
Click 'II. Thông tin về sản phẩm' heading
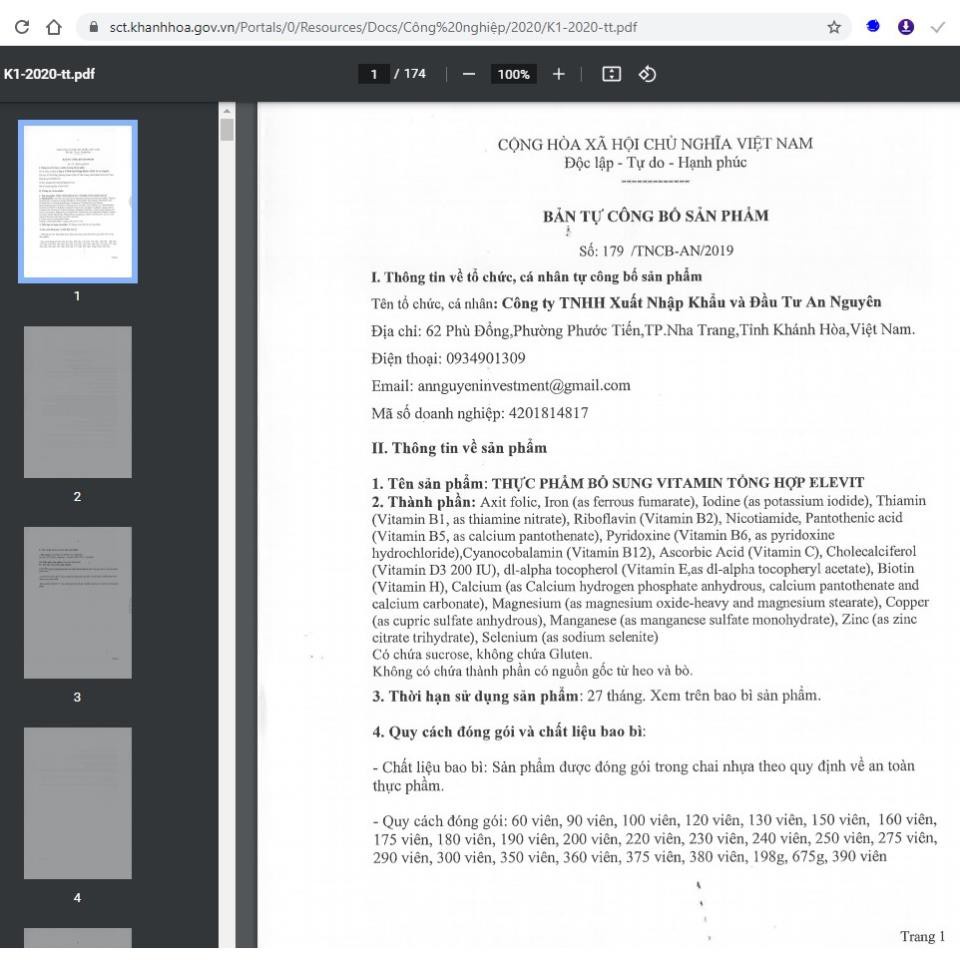[x=459, y=448]
